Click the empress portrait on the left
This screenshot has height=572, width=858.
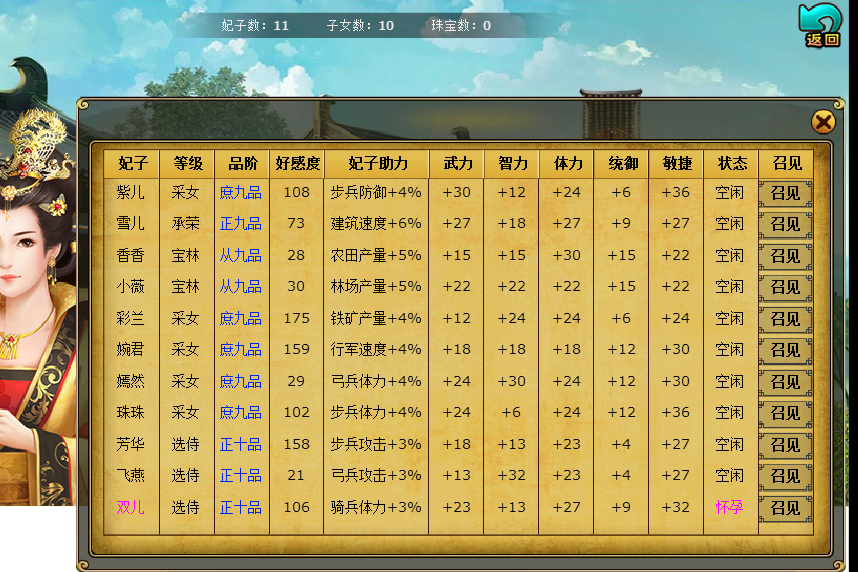click(x=38, y=307)
